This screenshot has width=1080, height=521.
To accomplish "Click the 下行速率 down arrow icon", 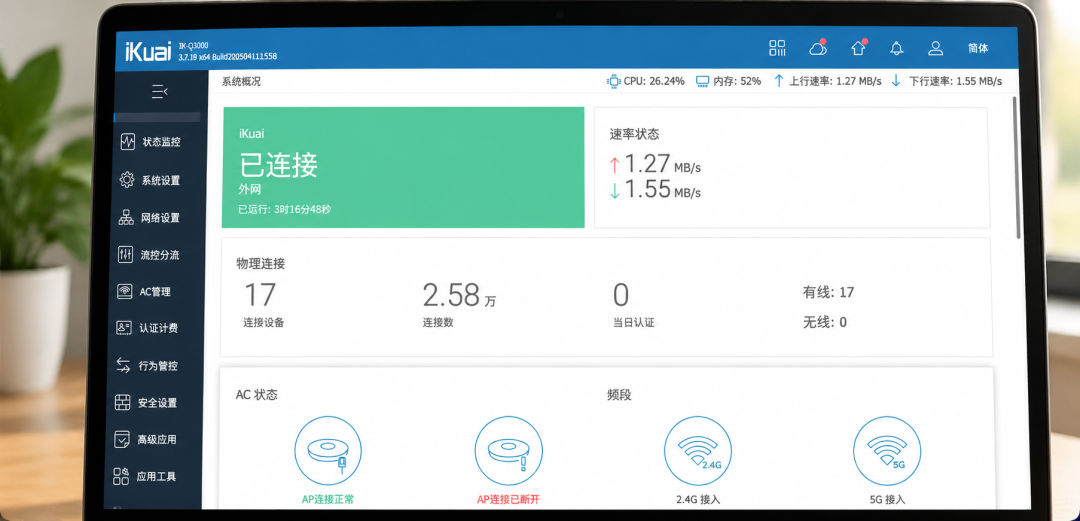I will (x=895, y=81).
